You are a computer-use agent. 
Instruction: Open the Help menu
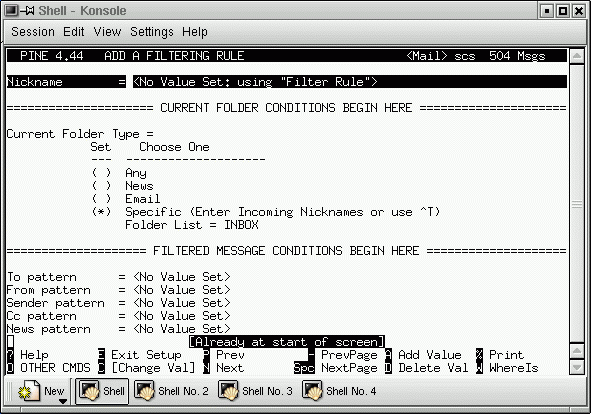click(x=194, y=32)
